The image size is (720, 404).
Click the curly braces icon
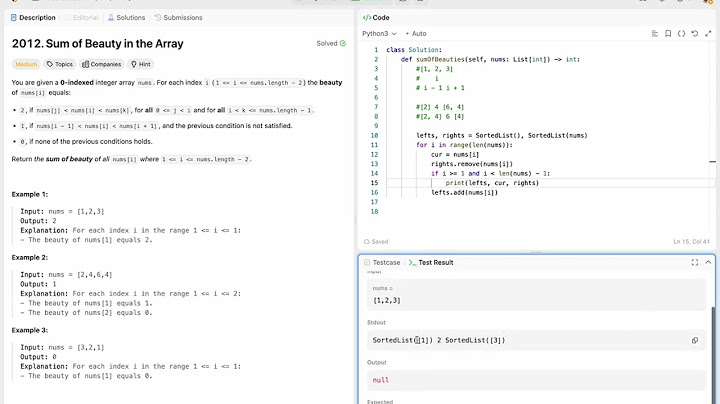tap(681, 34)
